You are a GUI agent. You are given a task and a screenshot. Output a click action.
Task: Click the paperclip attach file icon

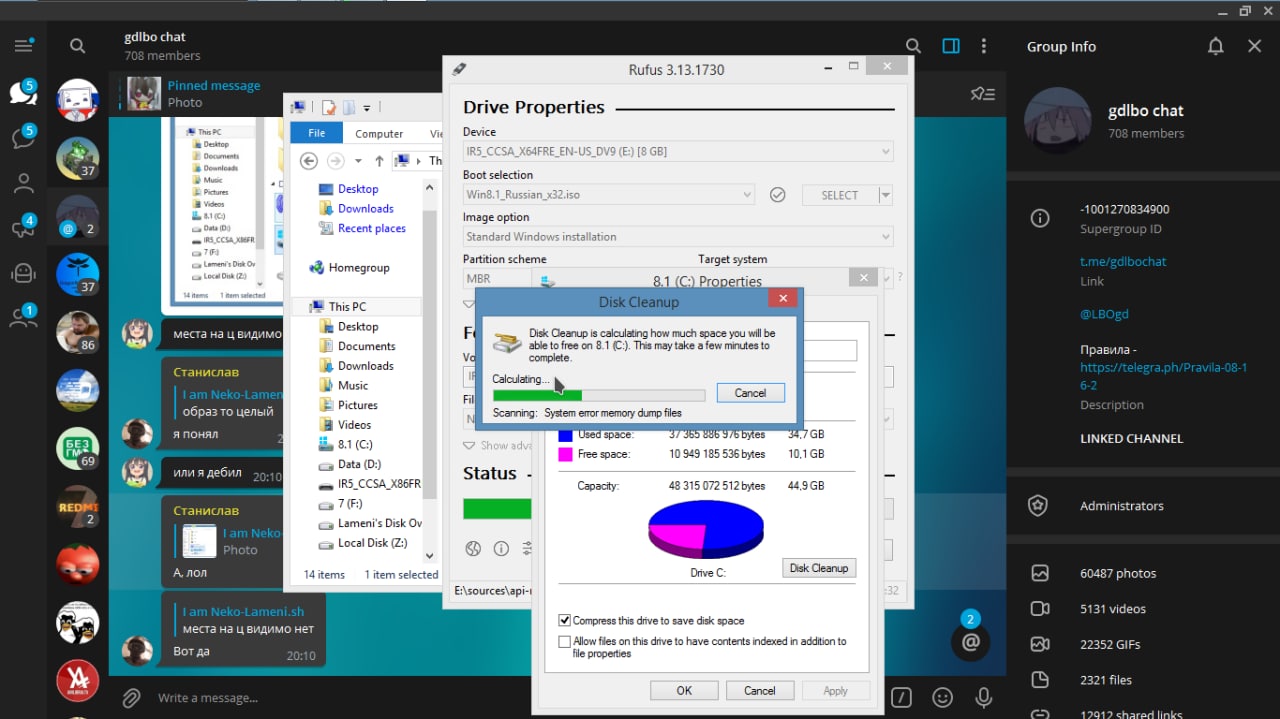tap(130, 697)
